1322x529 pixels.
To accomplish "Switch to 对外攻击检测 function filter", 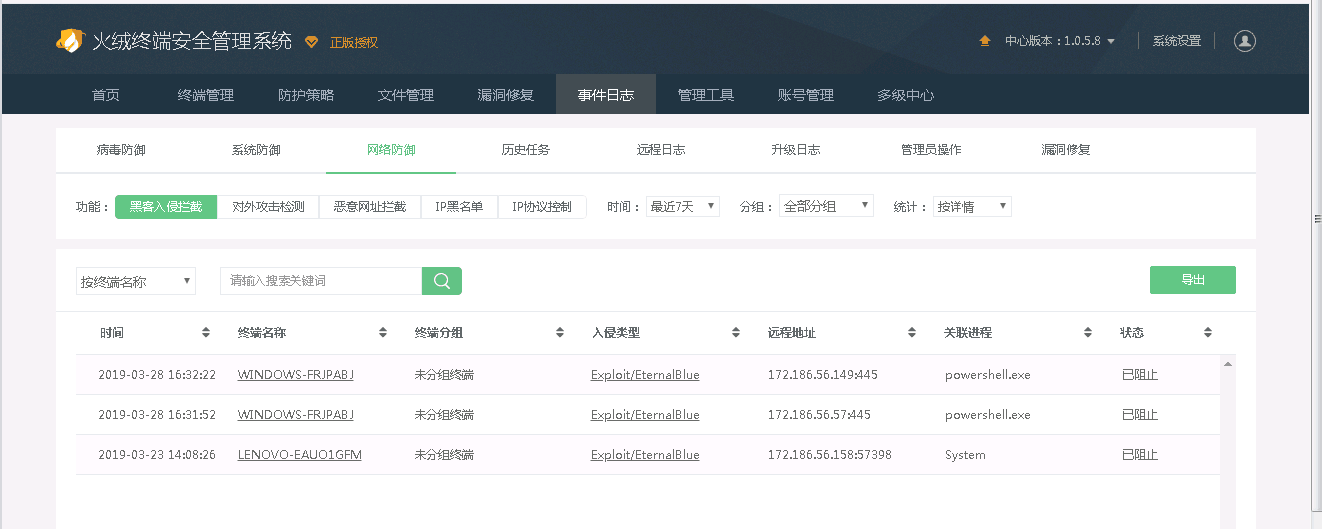I will (268, 207).
